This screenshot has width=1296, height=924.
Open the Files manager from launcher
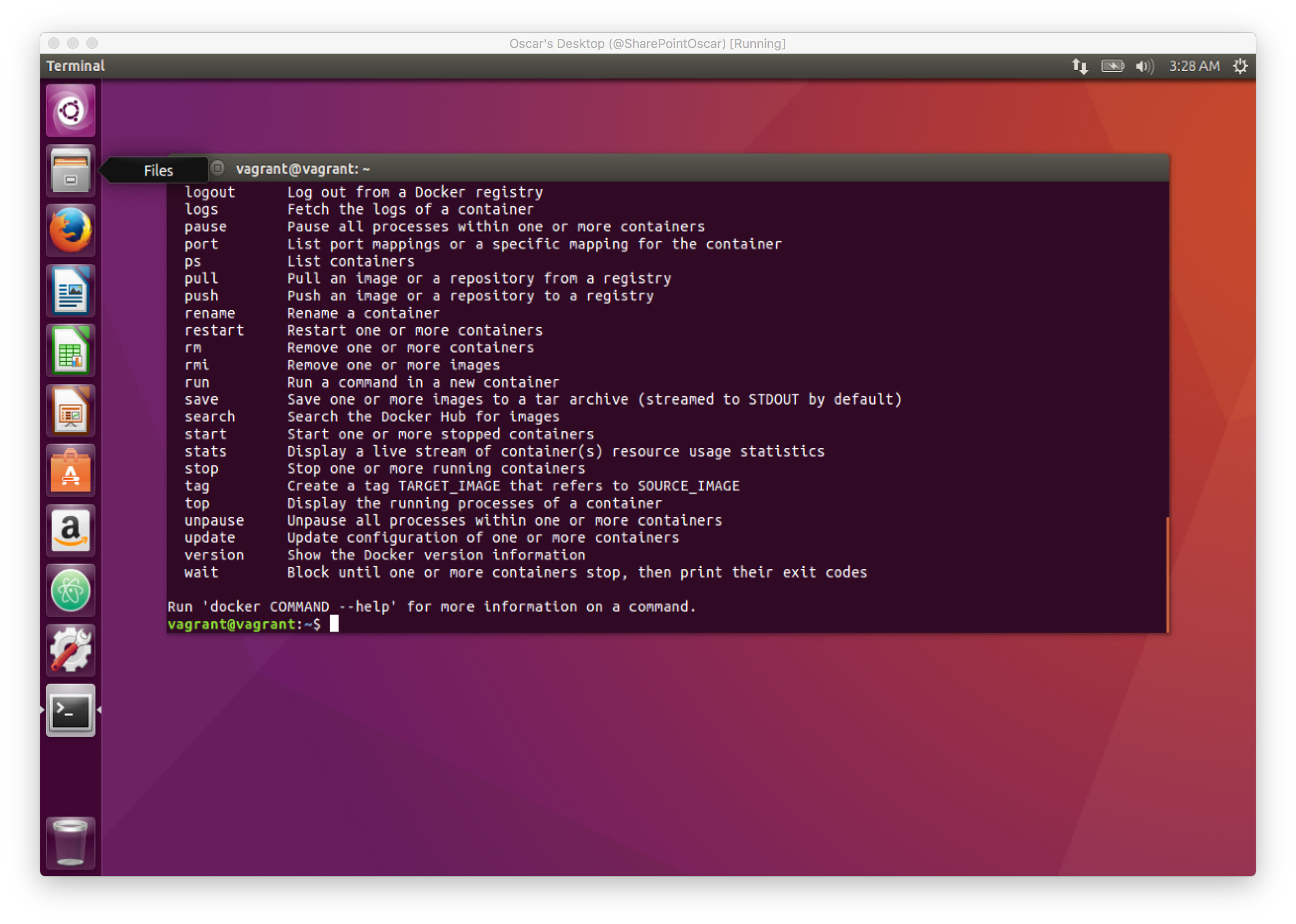pyautogui.click(x=71, y=171)
